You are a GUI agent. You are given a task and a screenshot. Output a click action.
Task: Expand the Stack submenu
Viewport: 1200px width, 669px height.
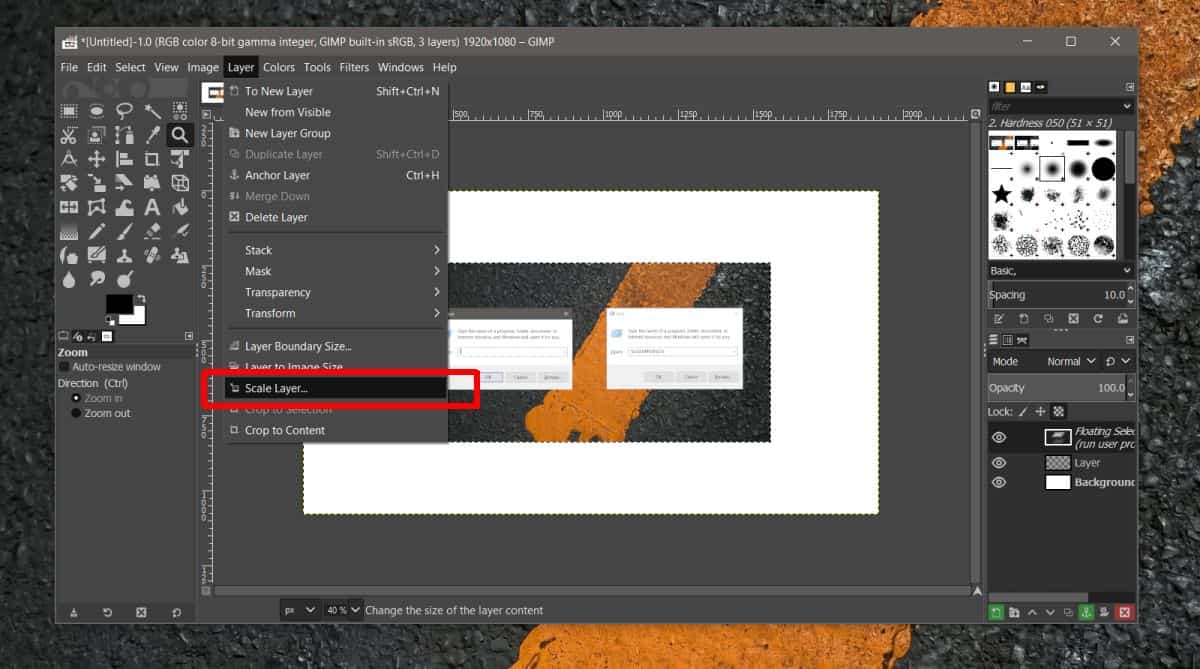click(336, 250)
